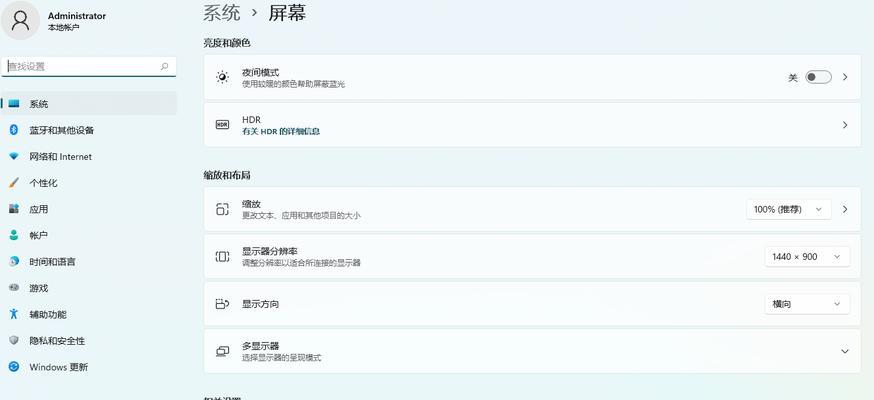Click the gamepad icon beside 游戏
The width and height of the screenshot is (874, 400).
tap(14, 287)
